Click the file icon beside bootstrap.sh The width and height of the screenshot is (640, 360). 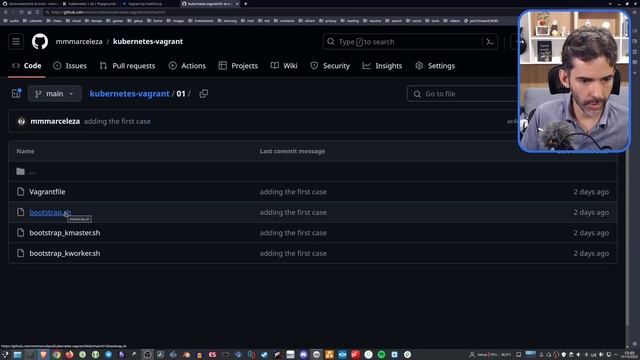pos(20,212)
